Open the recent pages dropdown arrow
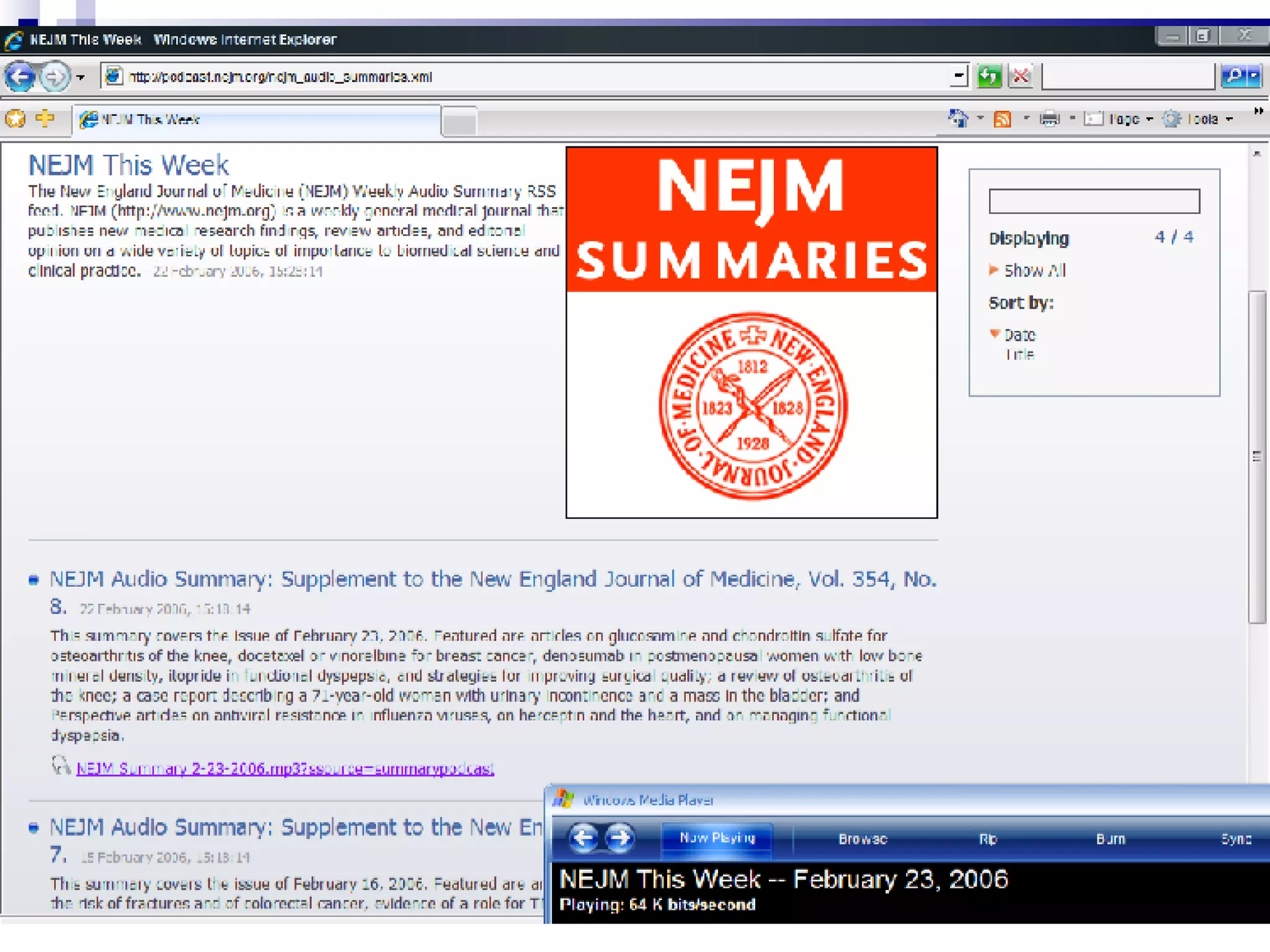 (x=81, y=78)
